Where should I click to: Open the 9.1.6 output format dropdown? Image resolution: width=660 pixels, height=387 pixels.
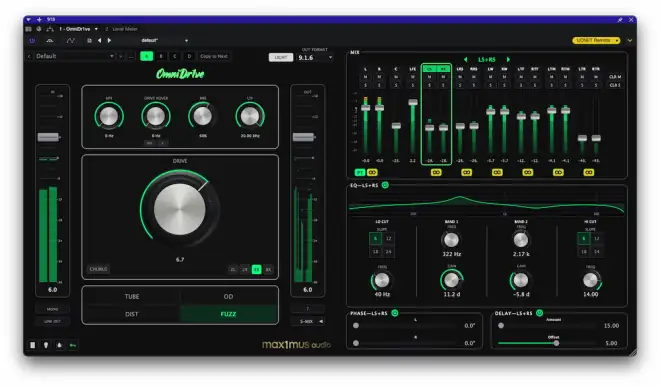pyautogui.click(x=315, y=58)
